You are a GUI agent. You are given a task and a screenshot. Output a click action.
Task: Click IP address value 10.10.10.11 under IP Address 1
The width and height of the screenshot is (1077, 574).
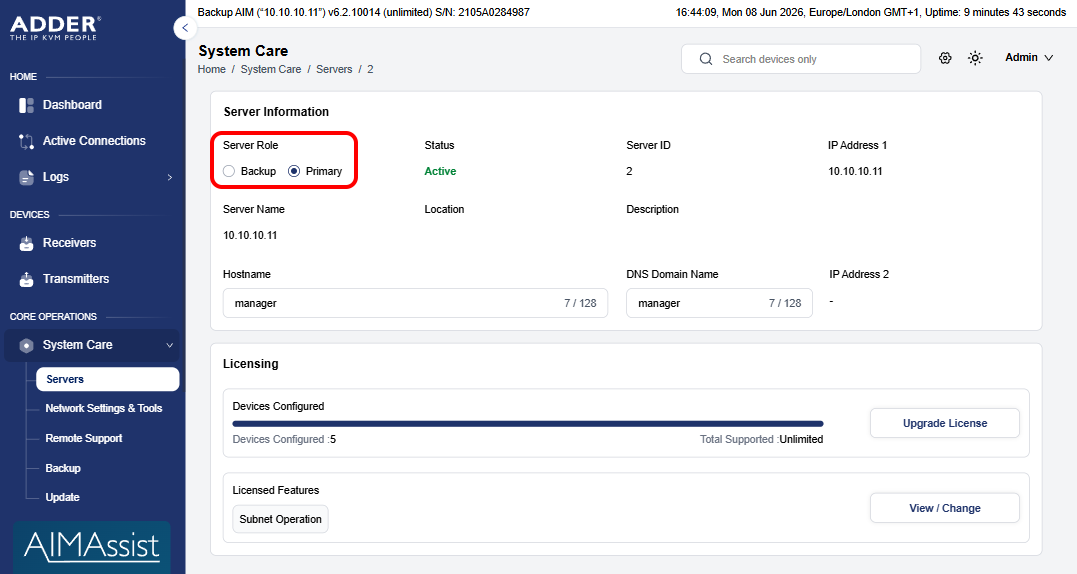(x=855, y=171)
